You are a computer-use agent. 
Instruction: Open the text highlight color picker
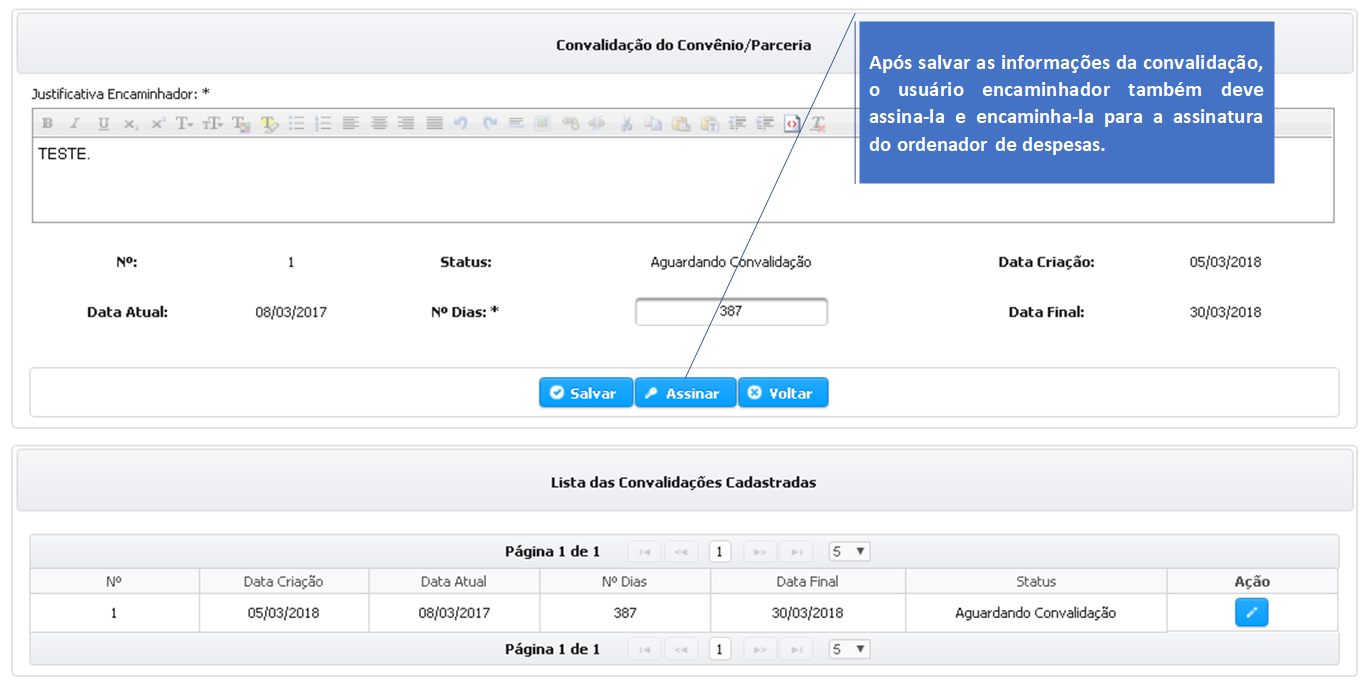click(x=269, y=124)
